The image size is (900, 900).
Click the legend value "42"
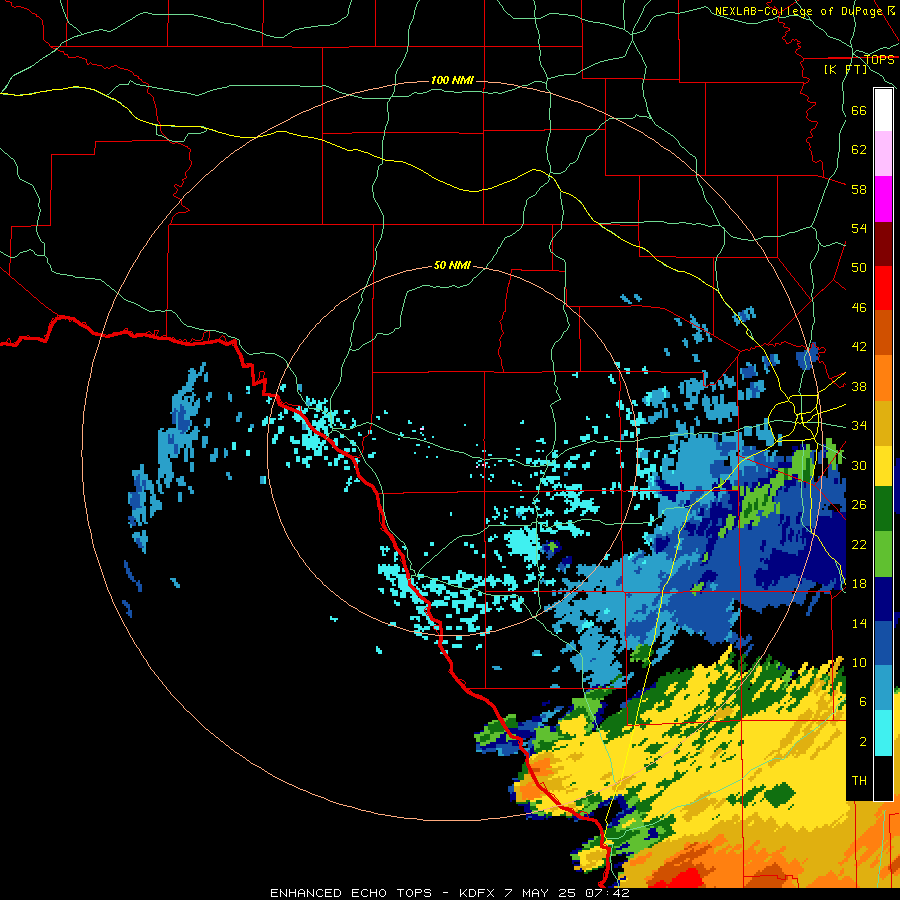click(x=859, y=347)
